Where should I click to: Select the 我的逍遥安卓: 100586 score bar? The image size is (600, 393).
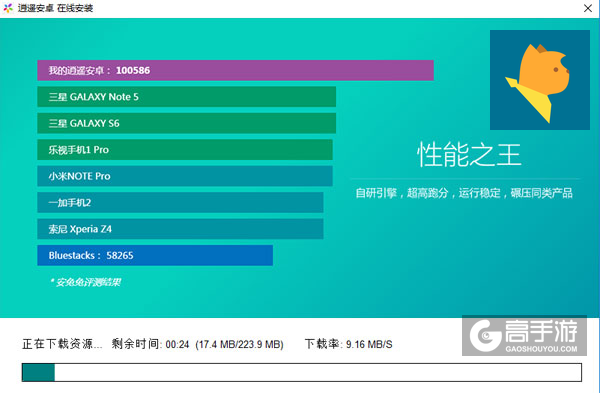point(235,70)
